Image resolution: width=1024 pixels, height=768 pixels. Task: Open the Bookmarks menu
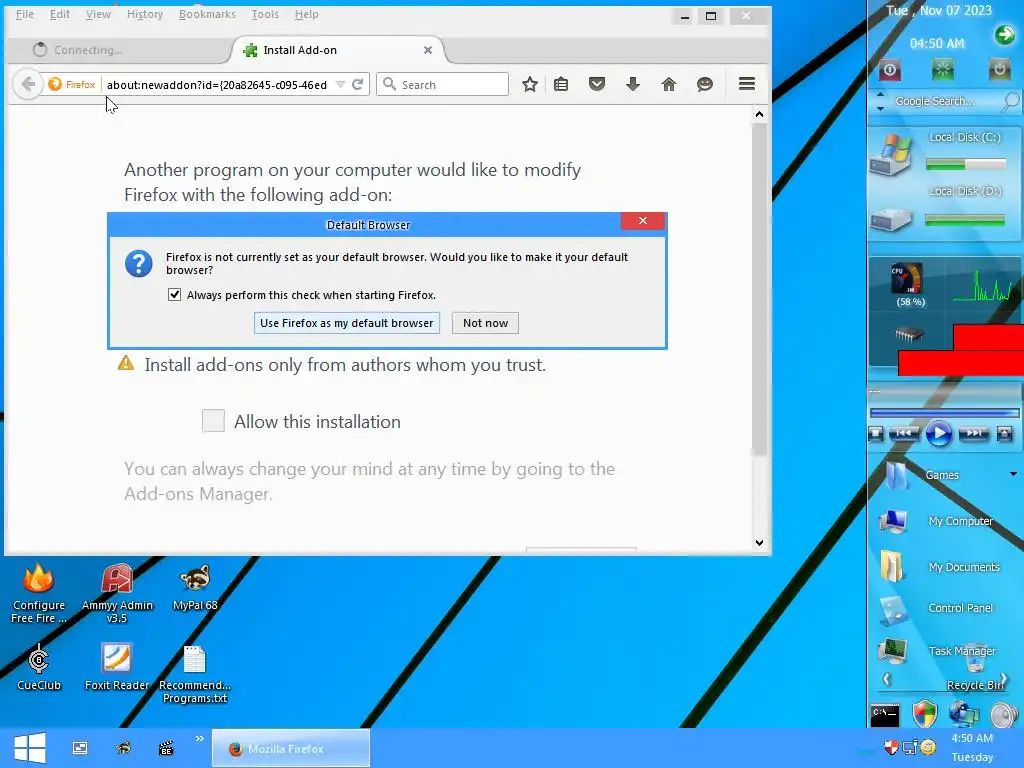(x=207, y=14)
